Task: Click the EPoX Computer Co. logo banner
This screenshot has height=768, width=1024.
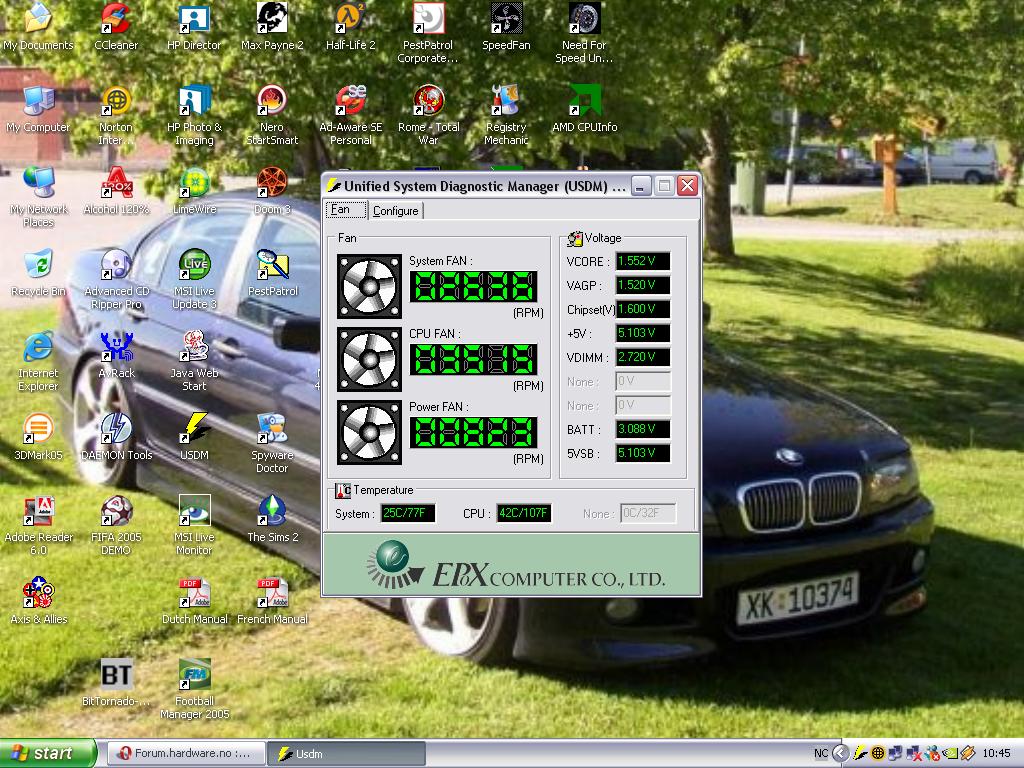Action: [512, 564]
